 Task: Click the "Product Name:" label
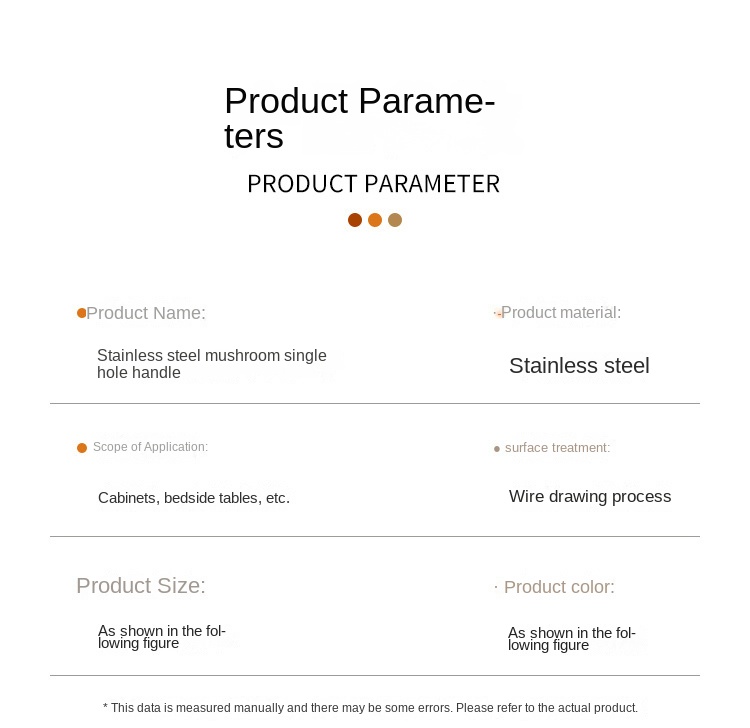[146, 313]
